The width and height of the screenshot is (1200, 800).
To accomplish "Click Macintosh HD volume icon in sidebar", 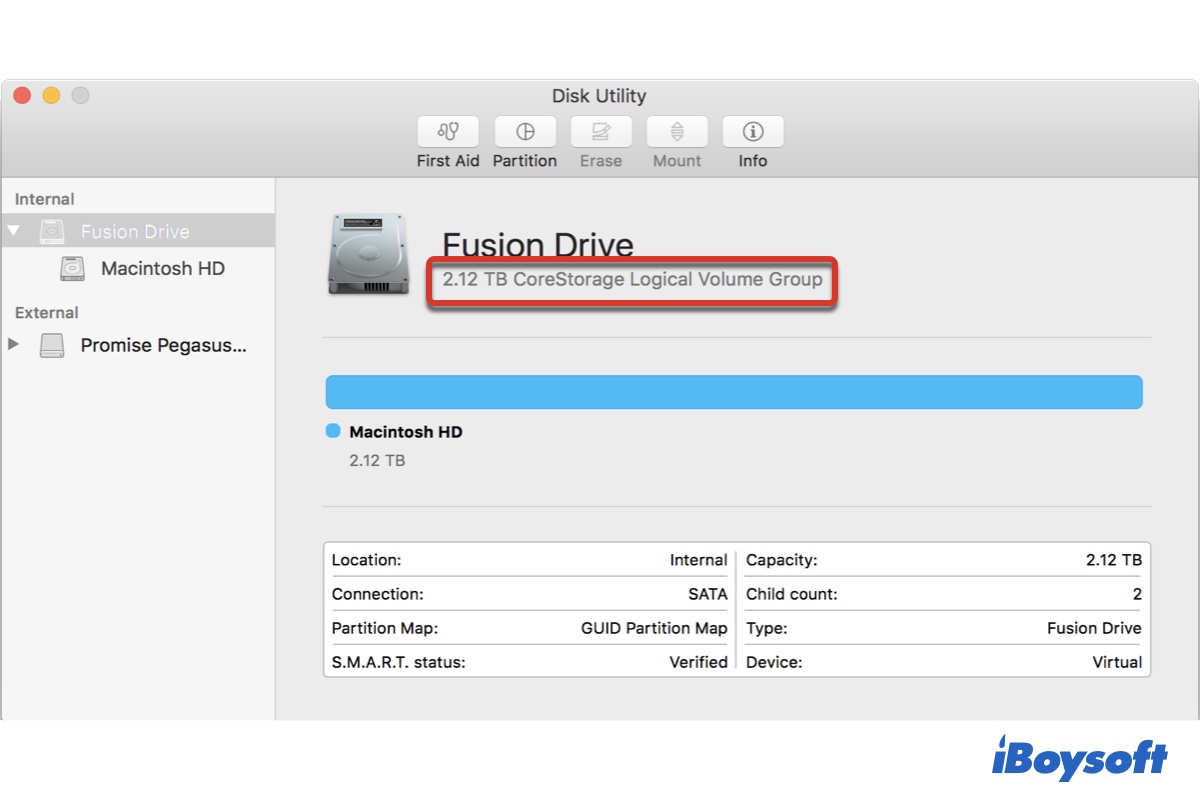I will (x=73, y=269).
